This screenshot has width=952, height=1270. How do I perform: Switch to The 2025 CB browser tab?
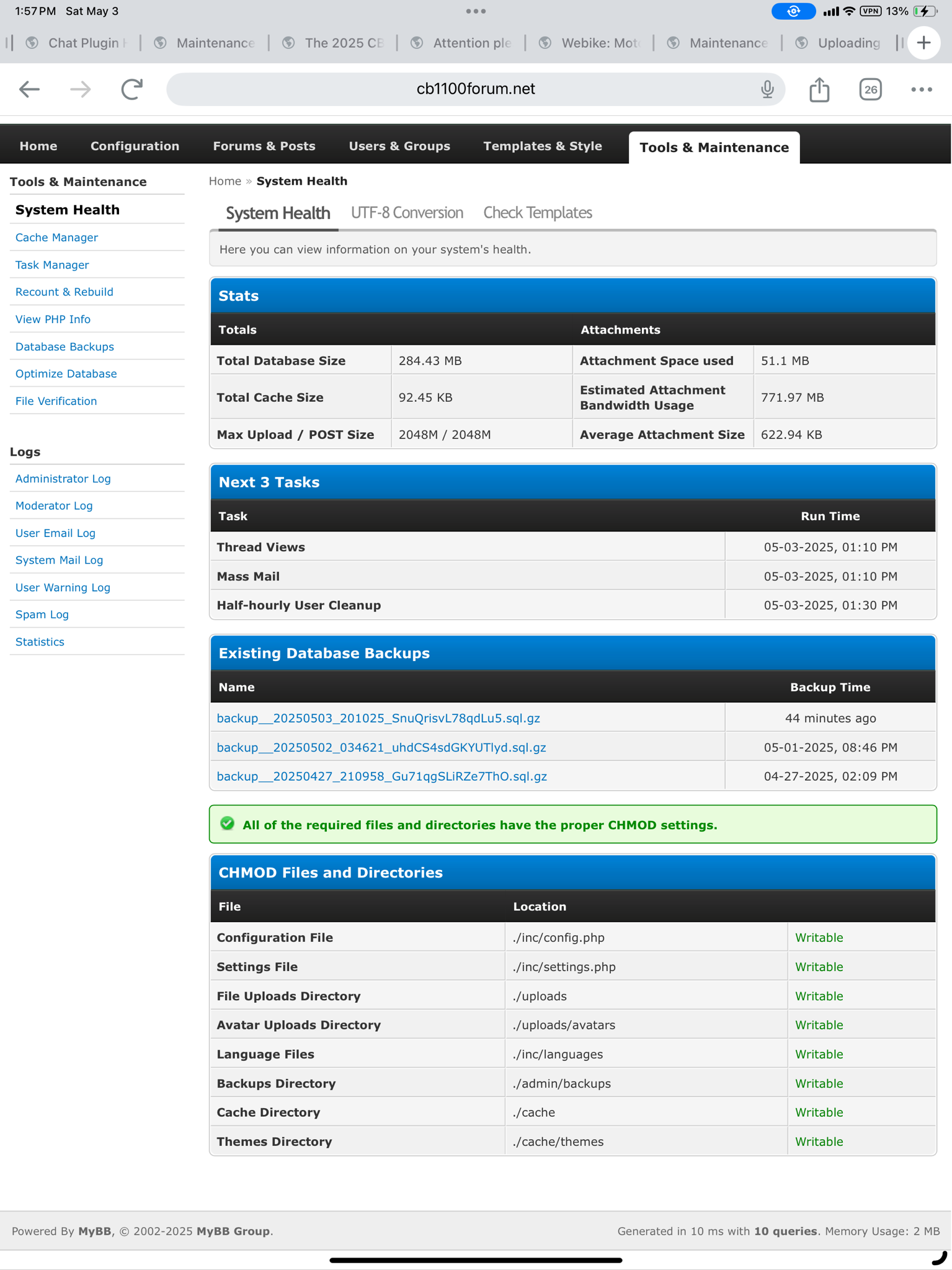(x=333, y=43)
